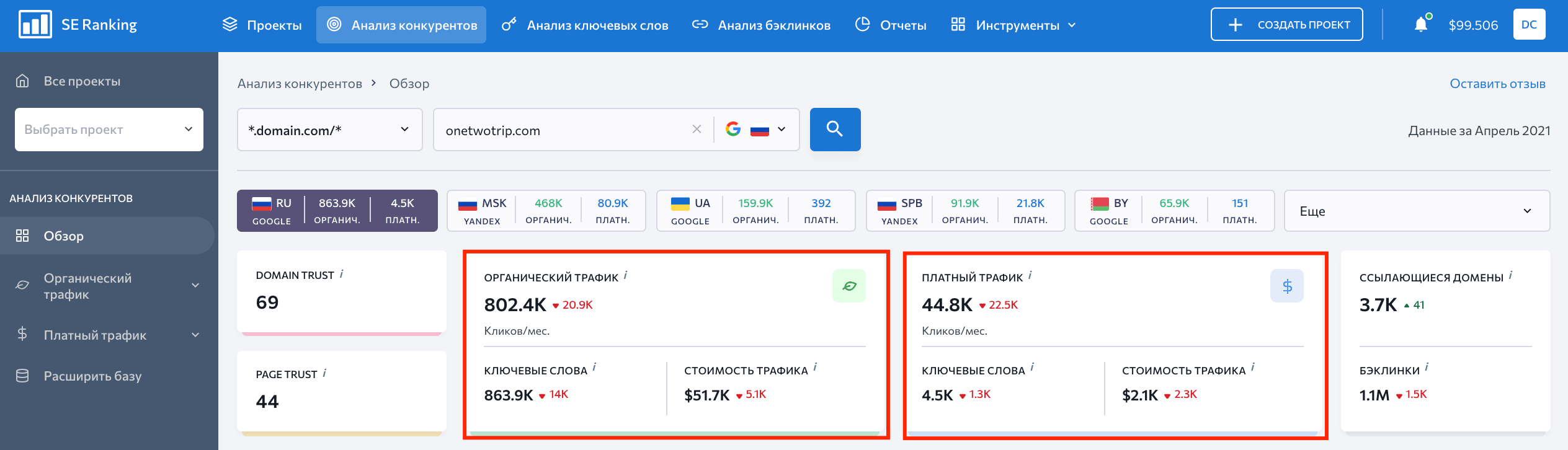Open the Проекты menu

click(x=262, y=25)
